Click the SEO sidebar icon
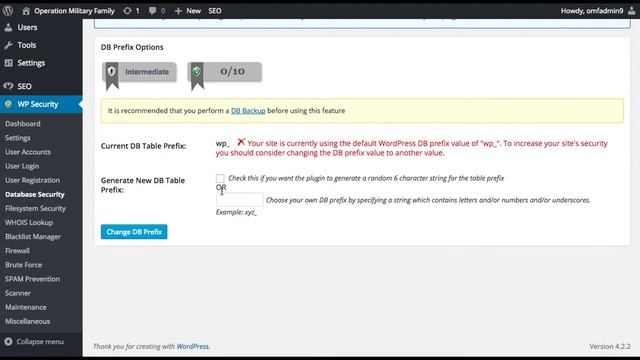The height and width of the screenshot is (360, 640). [x=9, y=86]
